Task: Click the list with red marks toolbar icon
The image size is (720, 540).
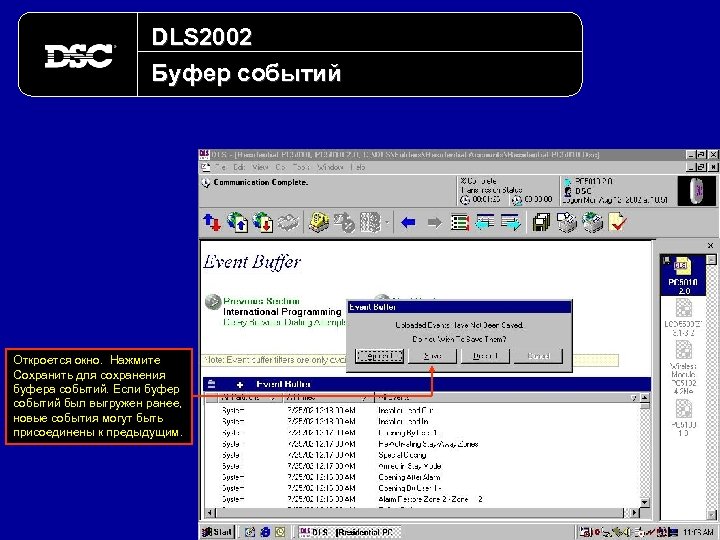Action: 459,223
